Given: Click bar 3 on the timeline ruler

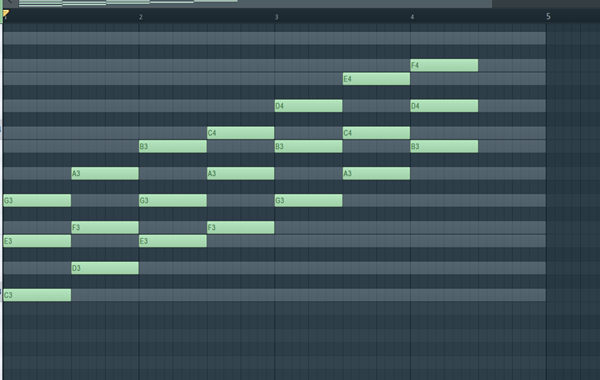Looking at the screenshot, I should [x=276, y=17].
